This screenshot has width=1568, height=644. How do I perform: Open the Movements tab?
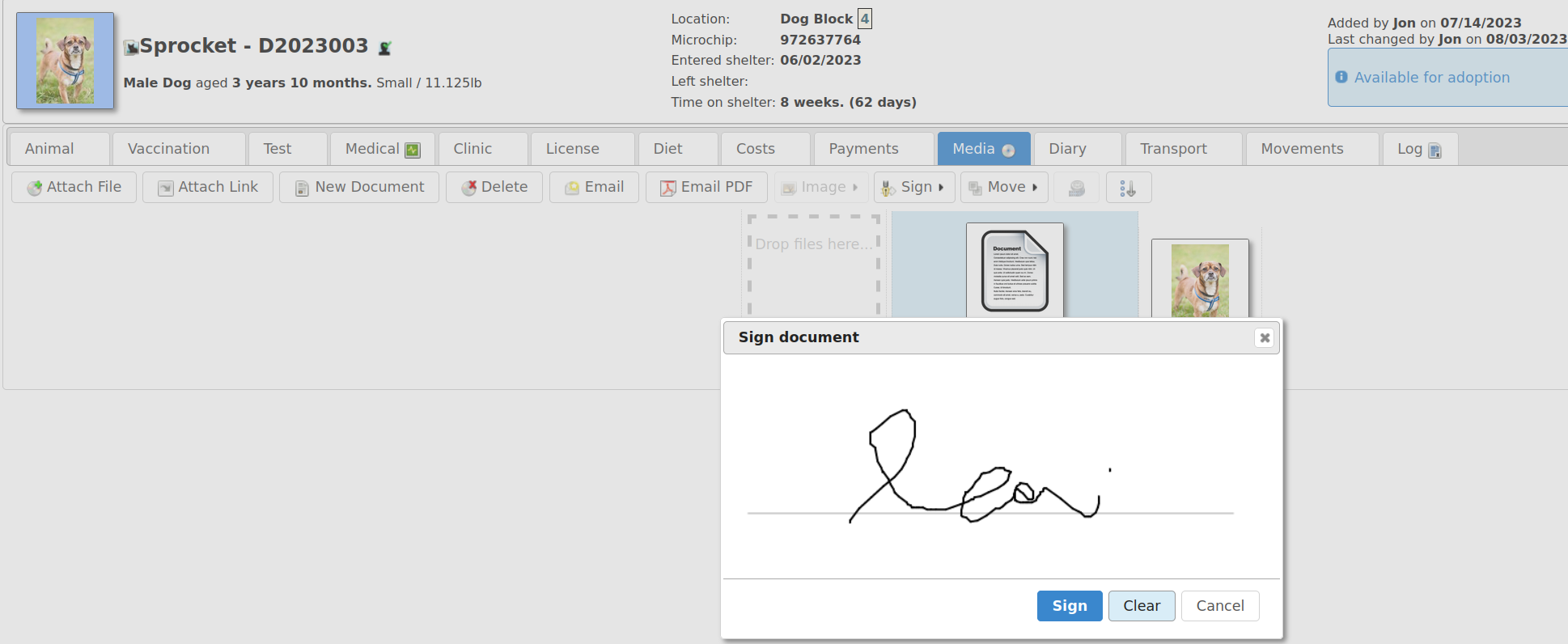(1312, 149)
